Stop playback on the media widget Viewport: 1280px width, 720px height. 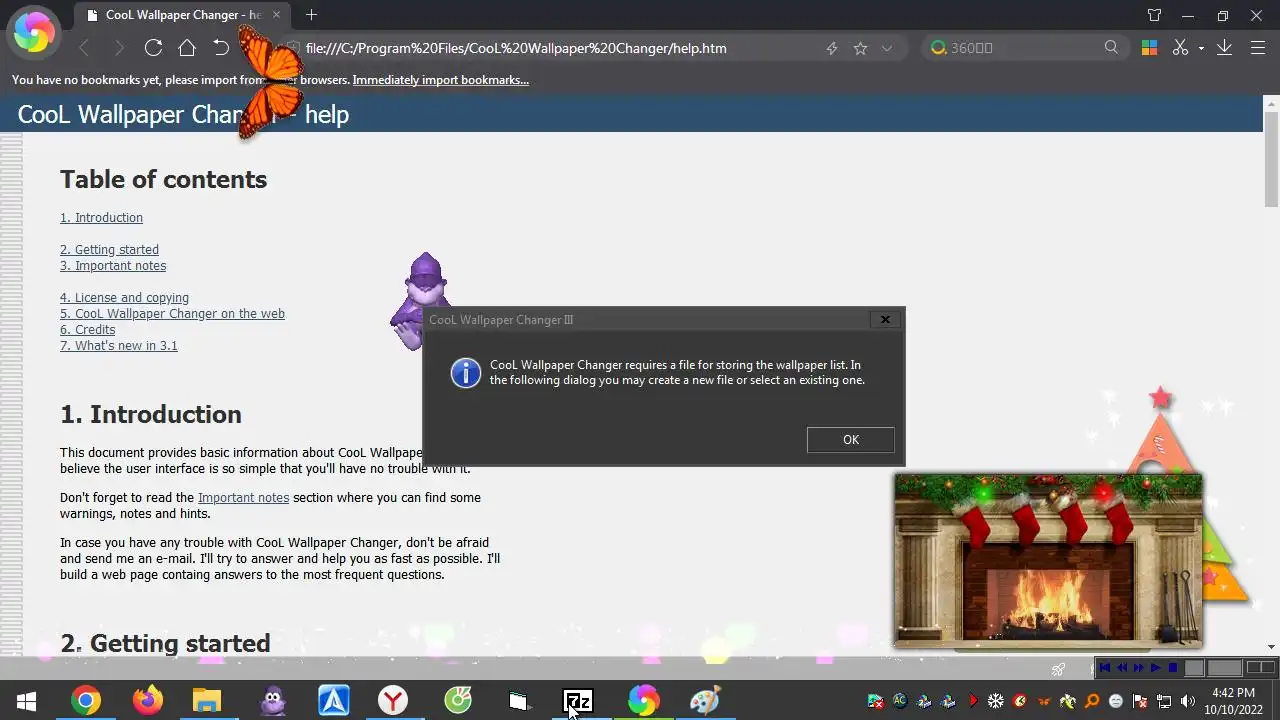[x=1173, y=668]
